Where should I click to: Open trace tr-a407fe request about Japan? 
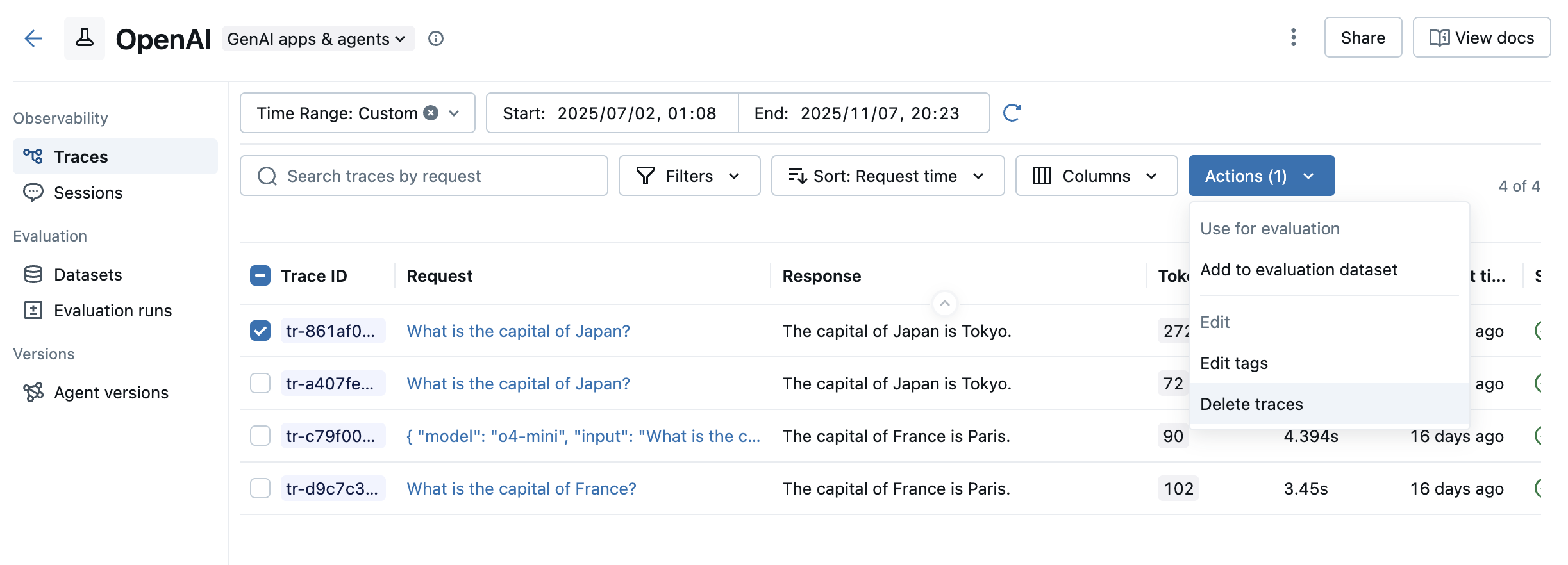point(519,384)
